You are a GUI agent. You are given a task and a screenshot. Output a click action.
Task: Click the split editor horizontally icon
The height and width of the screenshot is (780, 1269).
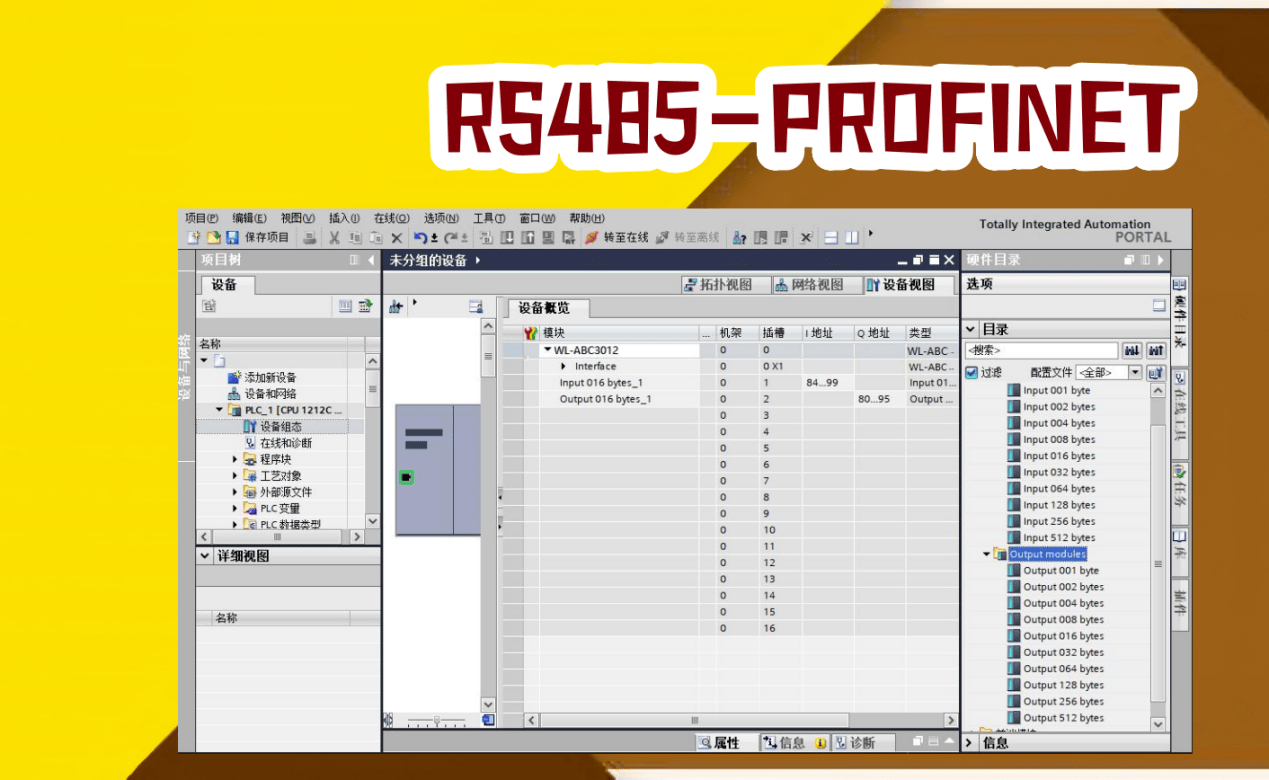pyautogui.click(x=830, y=238)
